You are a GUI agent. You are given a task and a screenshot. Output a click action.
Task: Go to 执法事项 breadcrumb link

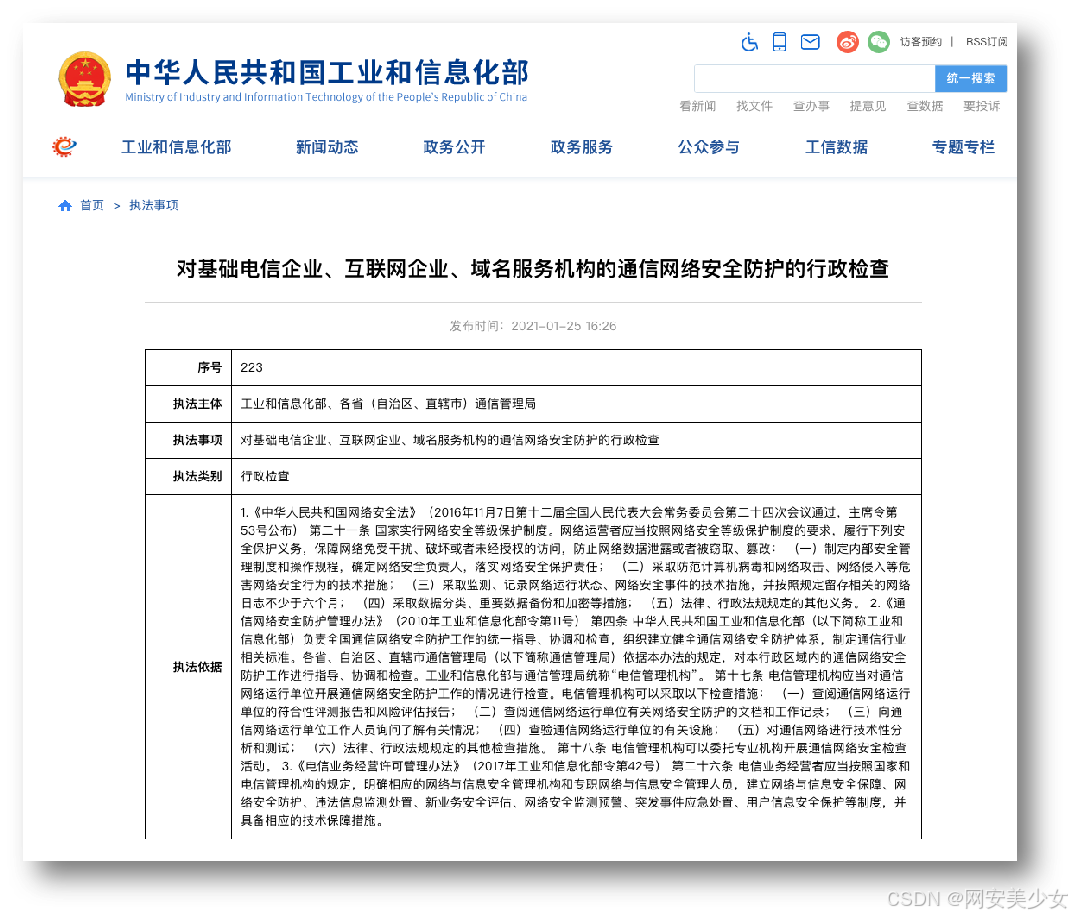coord(154,205)
